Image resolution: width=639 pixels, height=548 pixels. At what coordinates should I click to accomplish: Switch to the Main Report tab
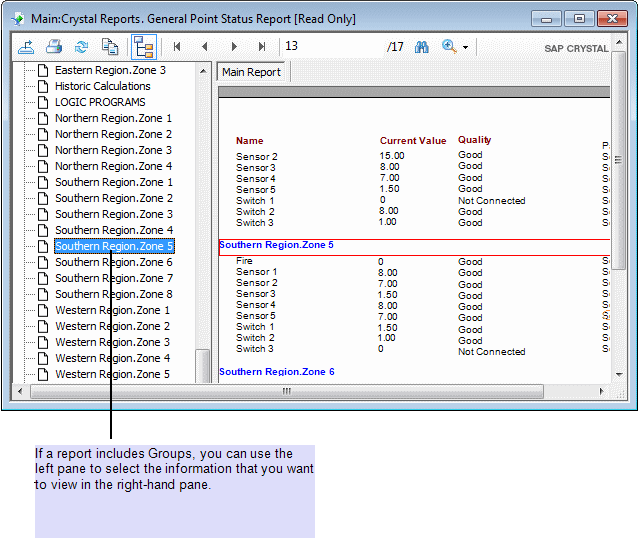[x=251, y=72]
